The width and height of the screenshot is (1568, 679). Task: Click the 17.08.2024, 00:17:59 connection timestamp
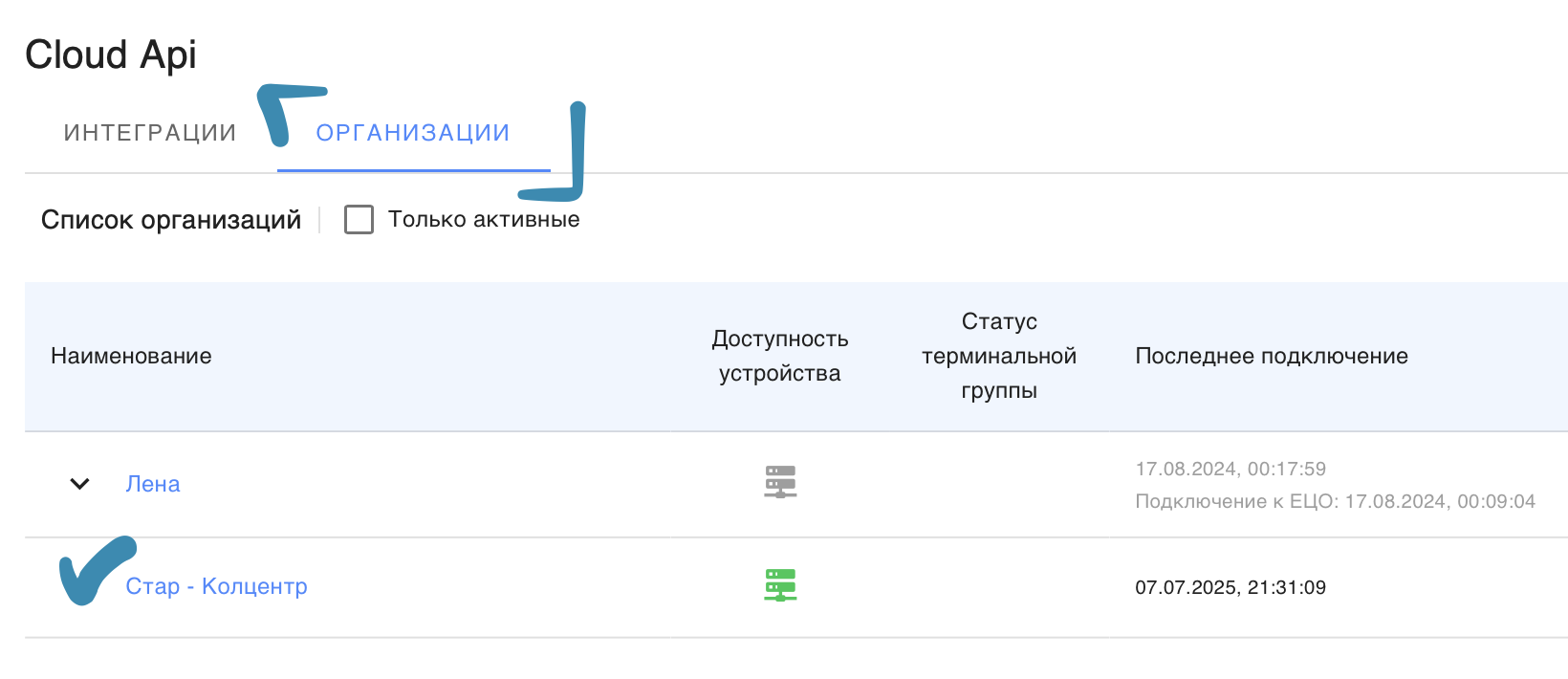click(x=1230, y=469)
